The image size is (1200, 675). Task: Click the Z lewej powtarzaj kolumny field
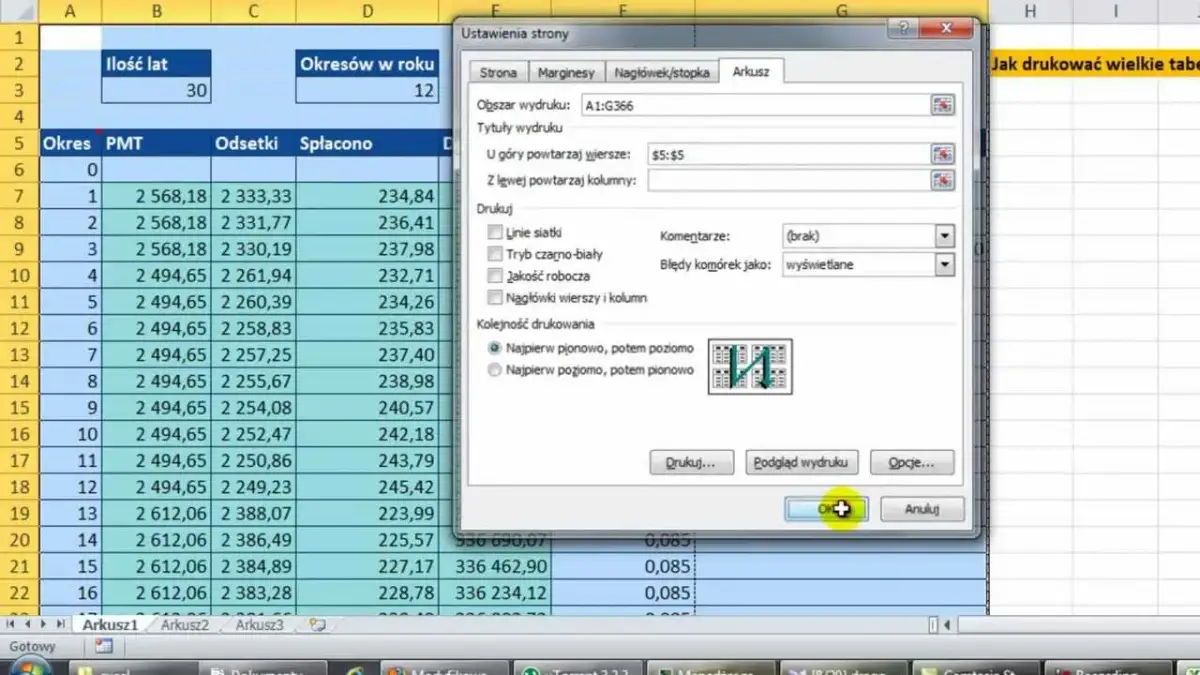pyautogui.click(x=788, y=180)
